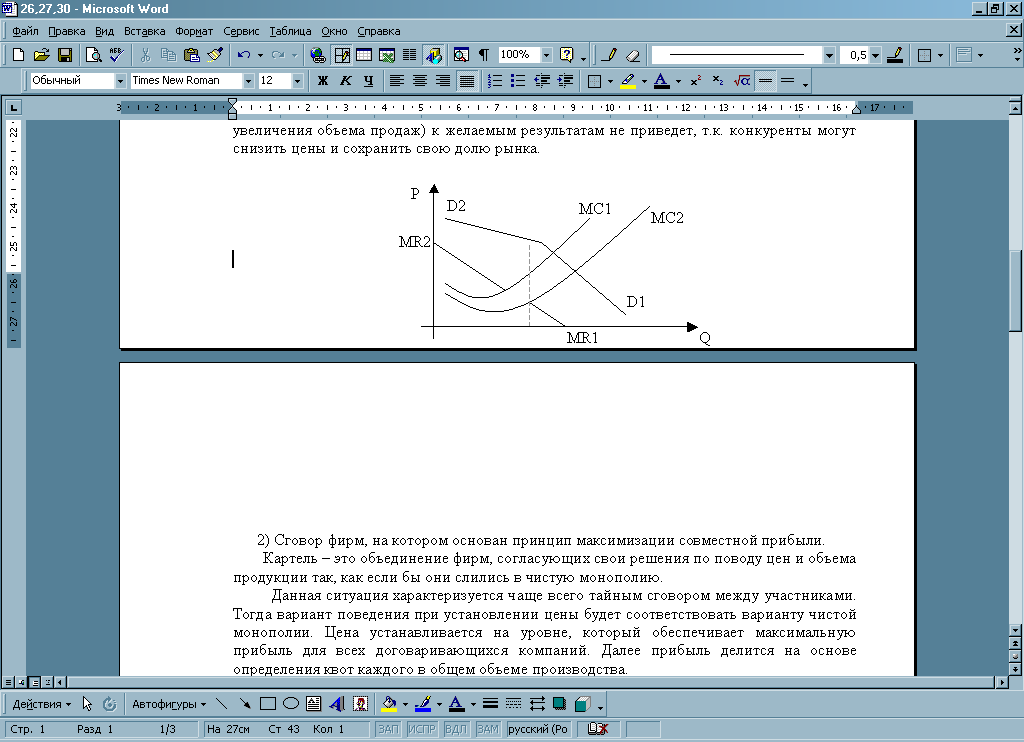Insert hyperlink globe icon
The height and width of the screenshot is (742, 1024).
[x=317, y=55]
